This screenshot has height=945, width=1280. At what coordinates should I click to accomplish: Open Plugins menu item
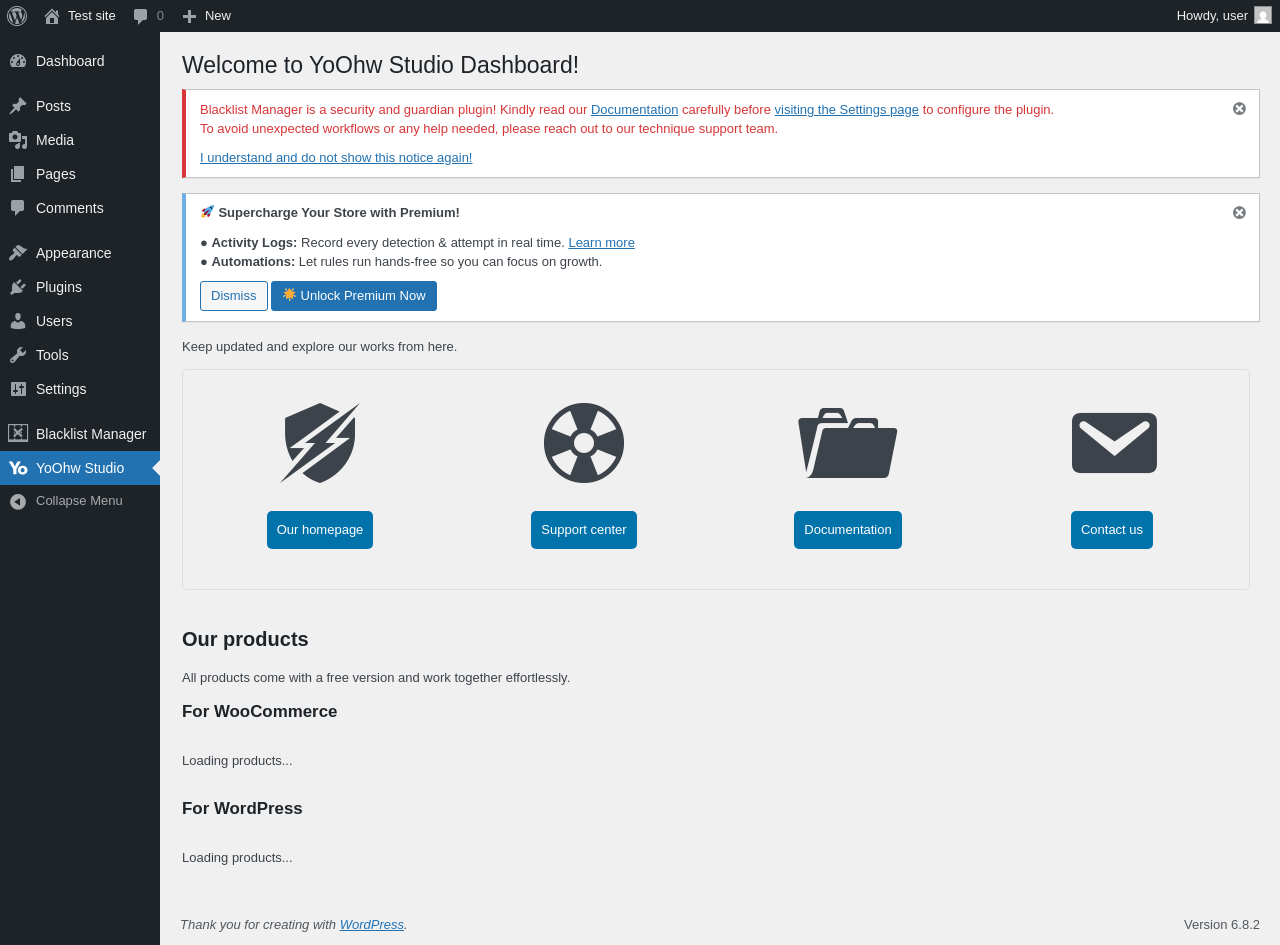tap(80, 287)
